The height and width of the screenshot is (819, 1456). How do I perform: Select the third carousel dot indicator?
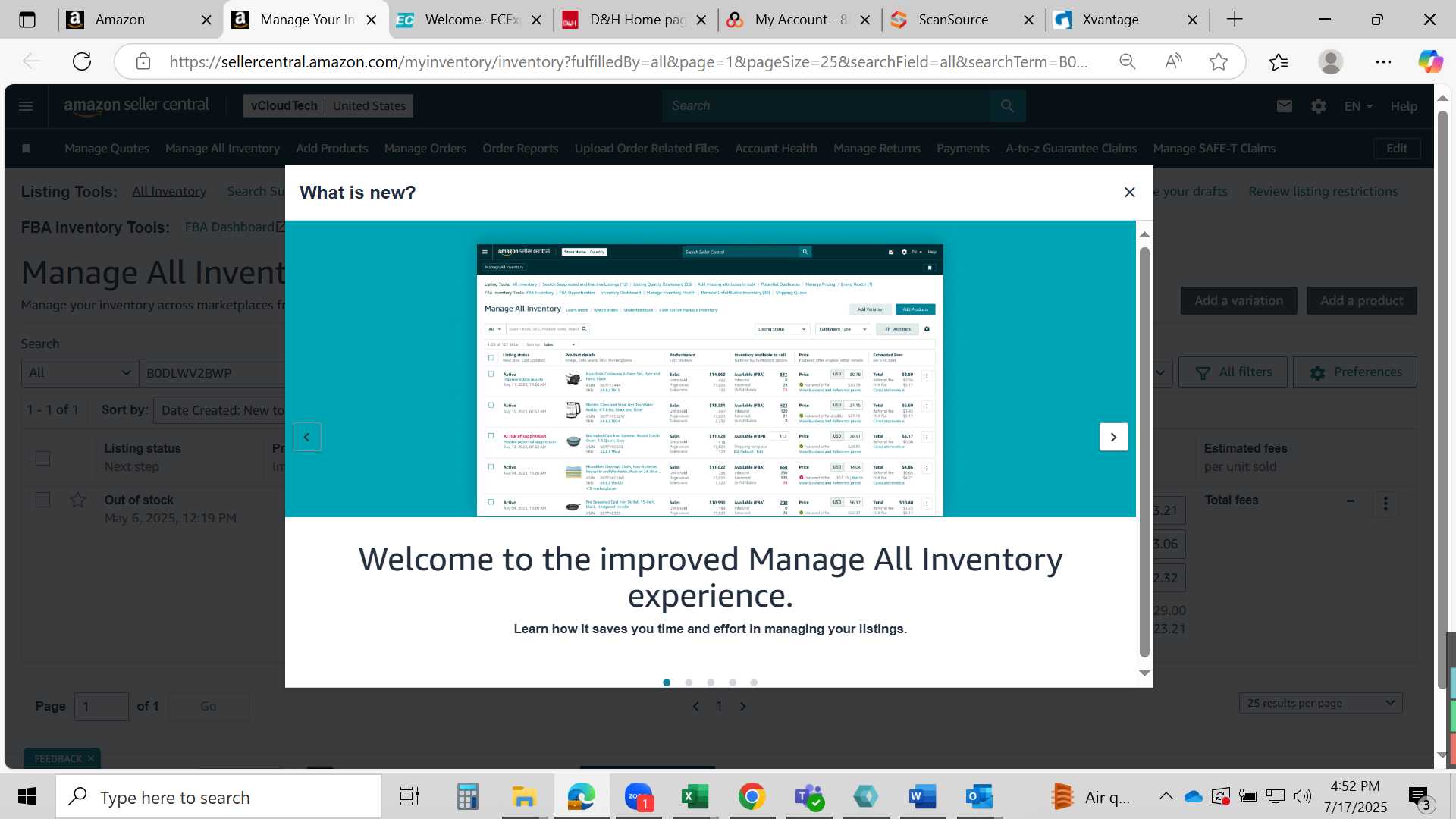pos(711,682)
